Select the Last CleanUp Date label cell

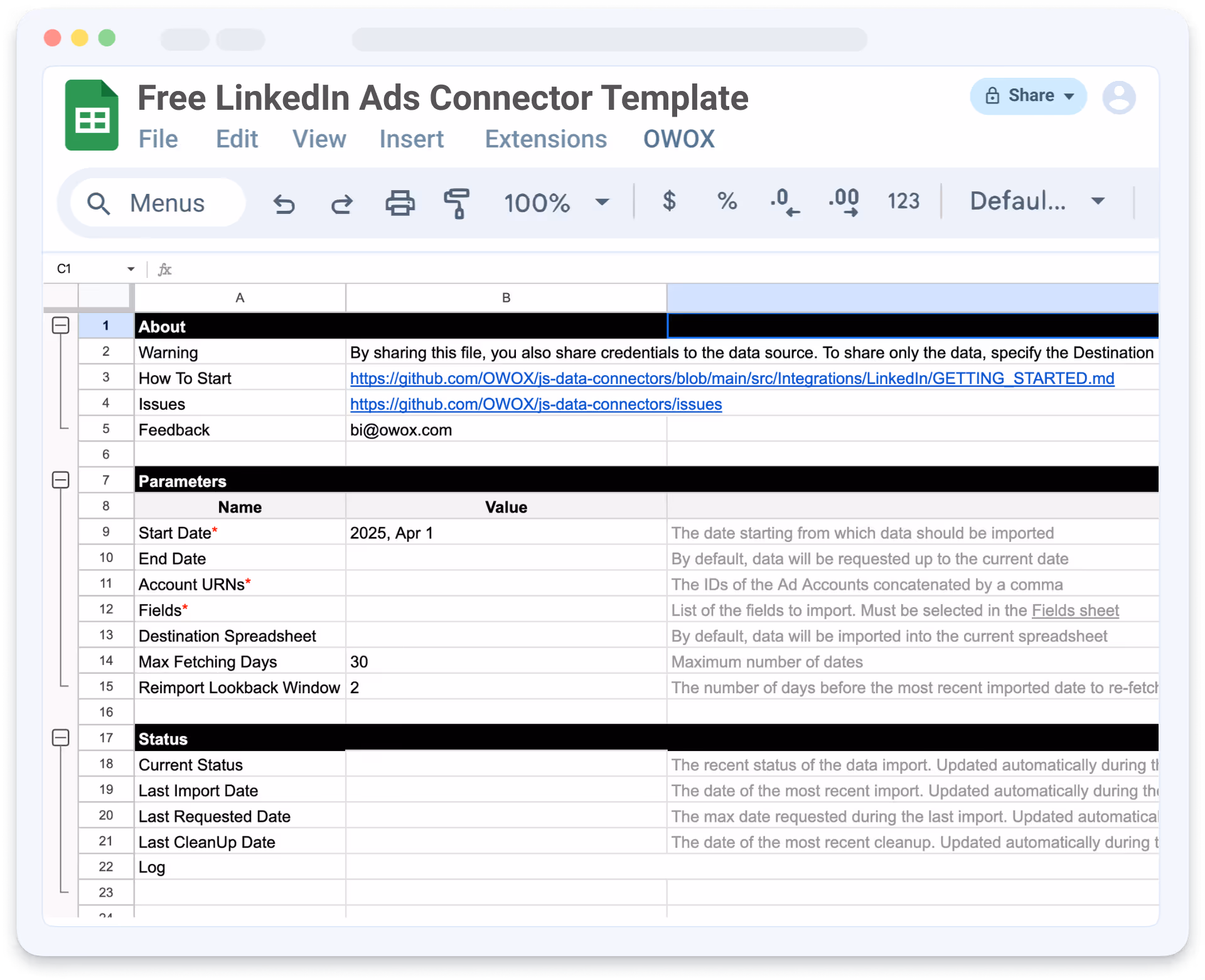240,841
